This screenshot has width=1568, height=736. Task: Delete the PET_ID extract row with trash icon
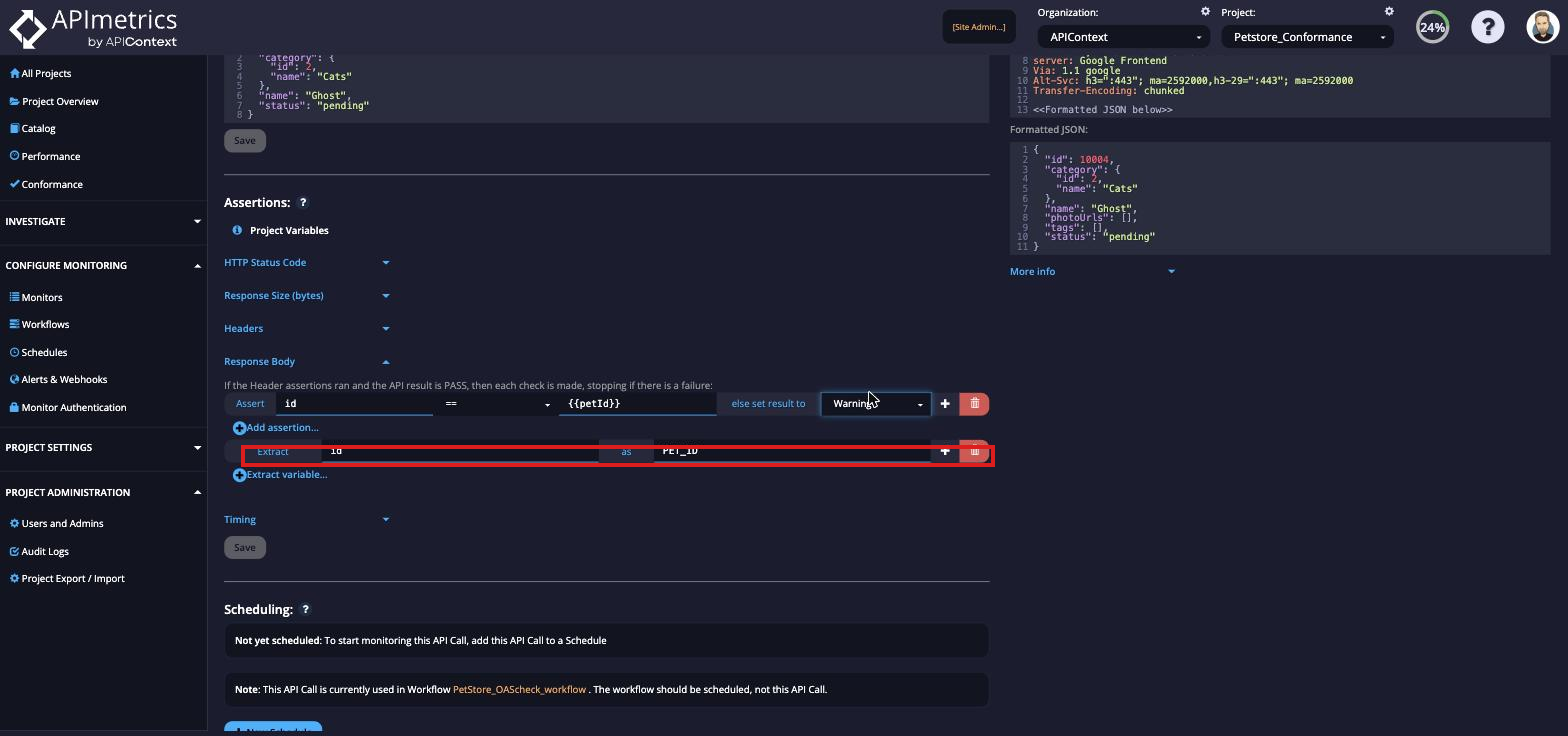[975, 451]
